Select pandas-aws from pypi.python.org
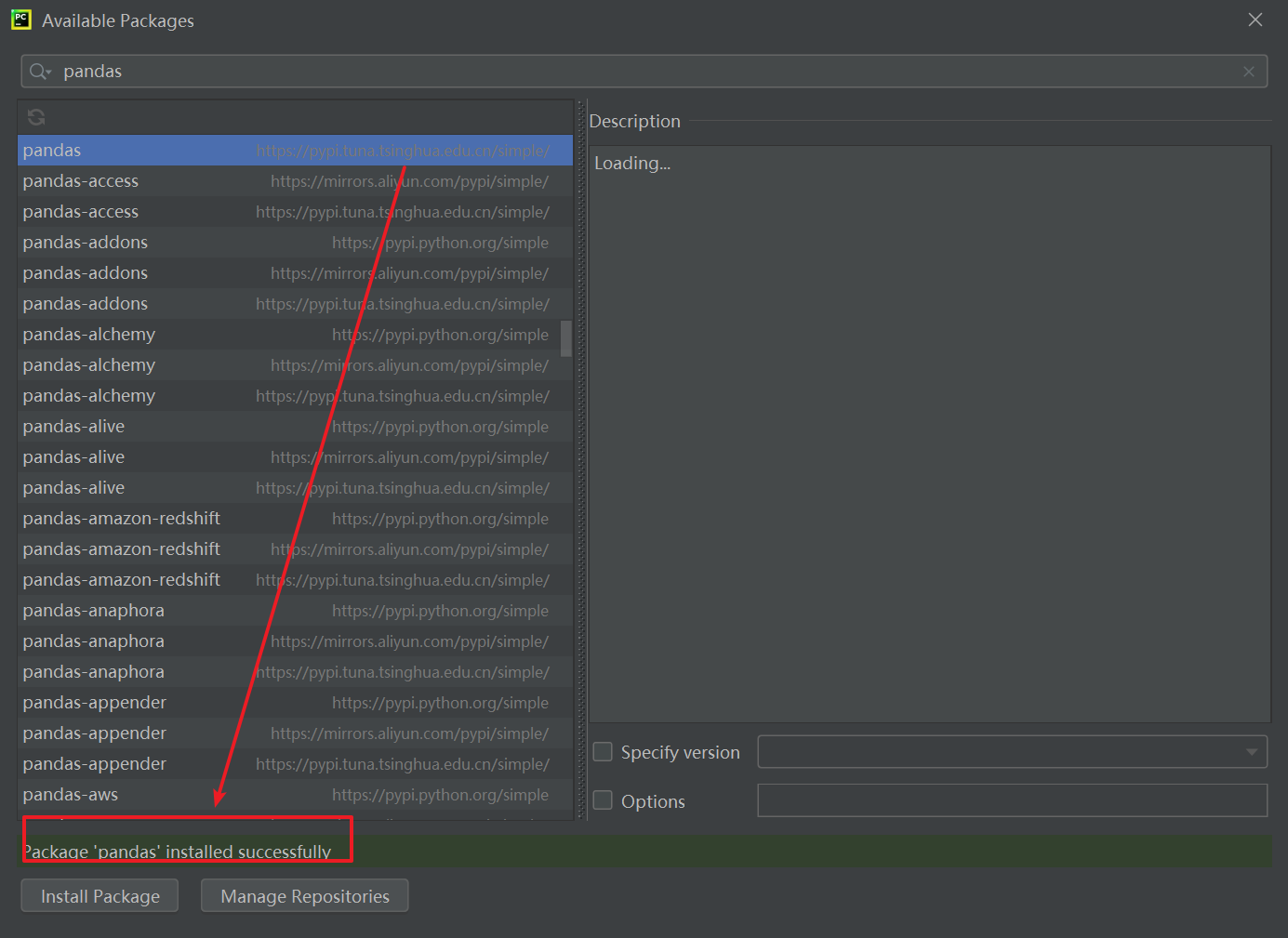 295,795
